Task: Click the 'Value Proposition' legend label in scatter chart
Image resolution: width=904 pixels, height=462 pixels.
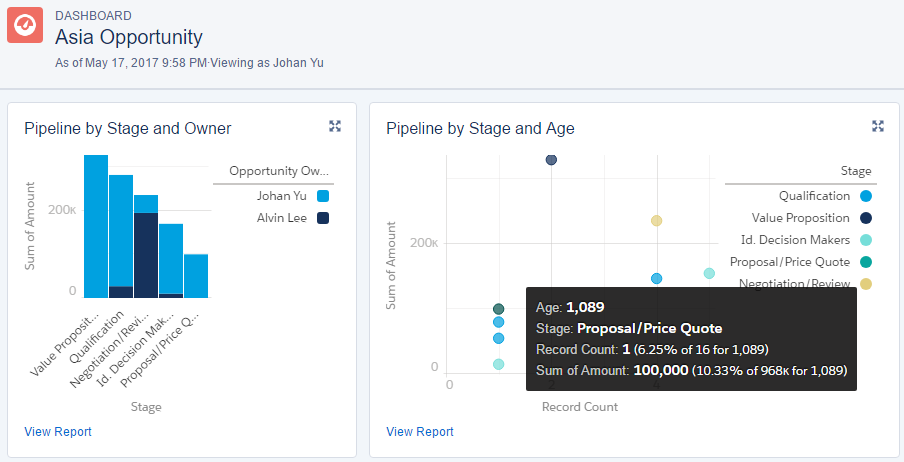Action: (x=800, y=218)
